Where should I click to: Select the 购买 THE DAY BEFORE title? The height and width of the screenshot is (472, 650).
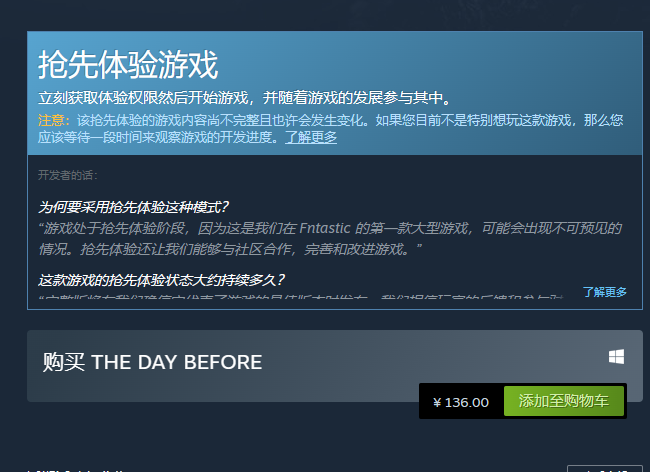[x=152, y=362]
